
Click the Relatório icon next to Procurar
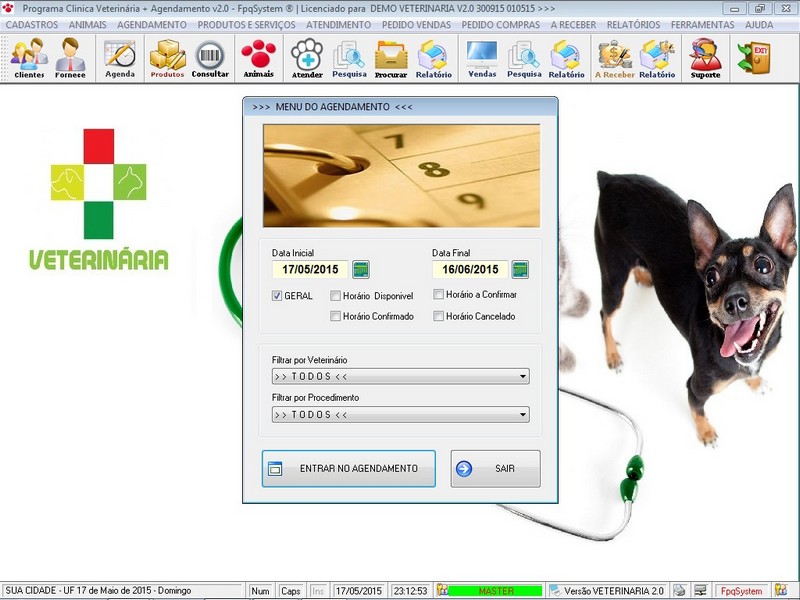pos(433,58)
